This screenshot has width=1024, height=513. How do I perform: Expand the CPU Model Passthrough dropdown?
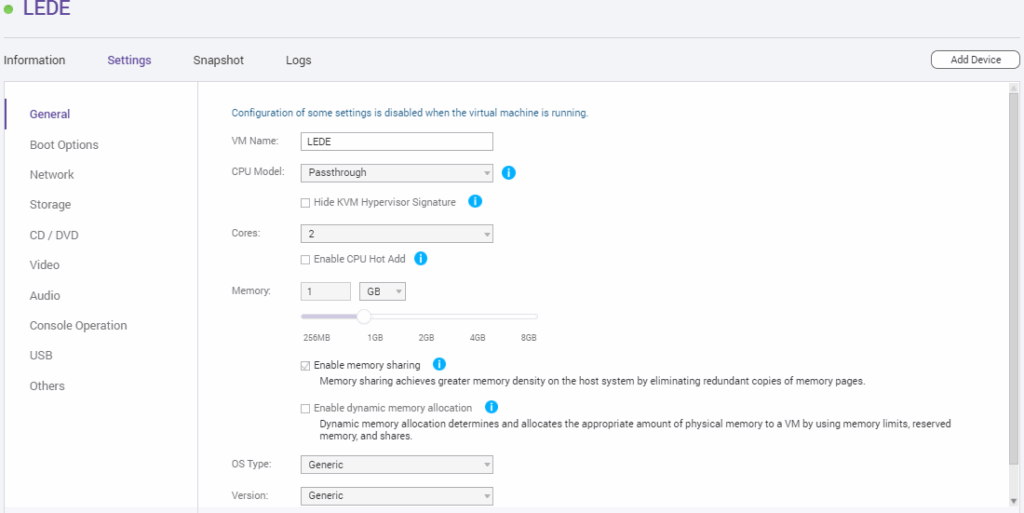pos(396,173)
